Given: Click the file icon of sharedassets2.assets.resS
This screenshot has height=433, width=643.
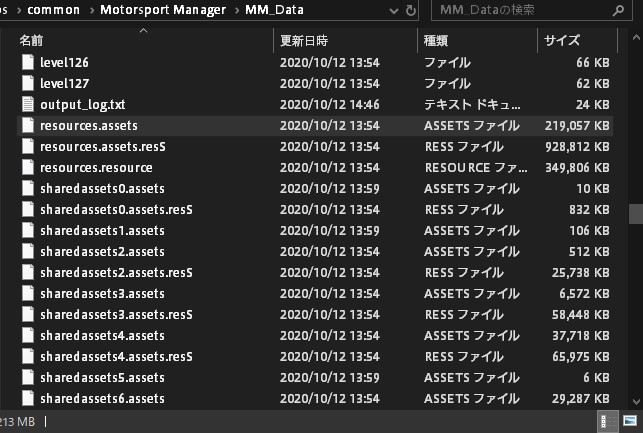Looking at the screenshot, I should [28, 272].
